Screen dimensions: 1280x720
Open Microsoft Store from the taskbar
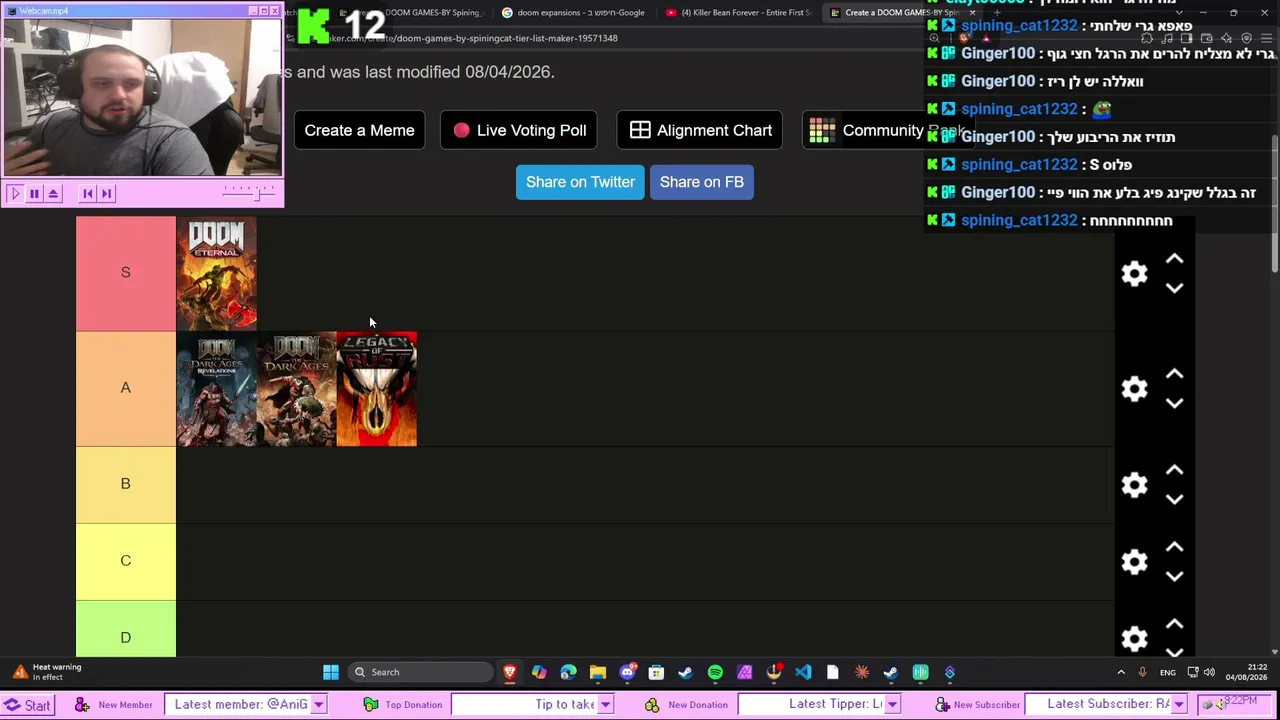[x=656, y=672]
